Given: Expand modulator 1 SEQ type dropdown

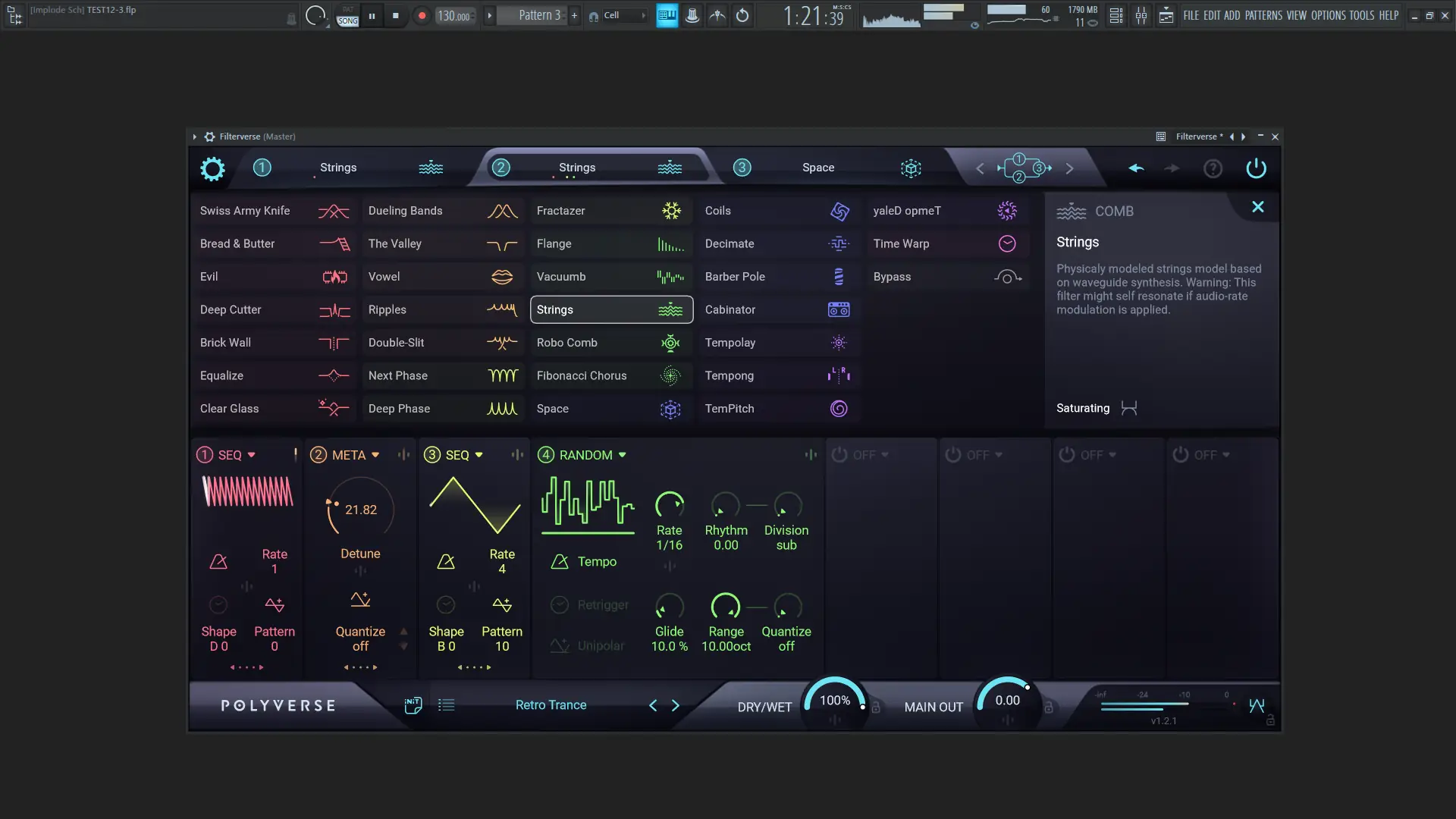Looking at the screenshot, I should (x=251, y=455).
